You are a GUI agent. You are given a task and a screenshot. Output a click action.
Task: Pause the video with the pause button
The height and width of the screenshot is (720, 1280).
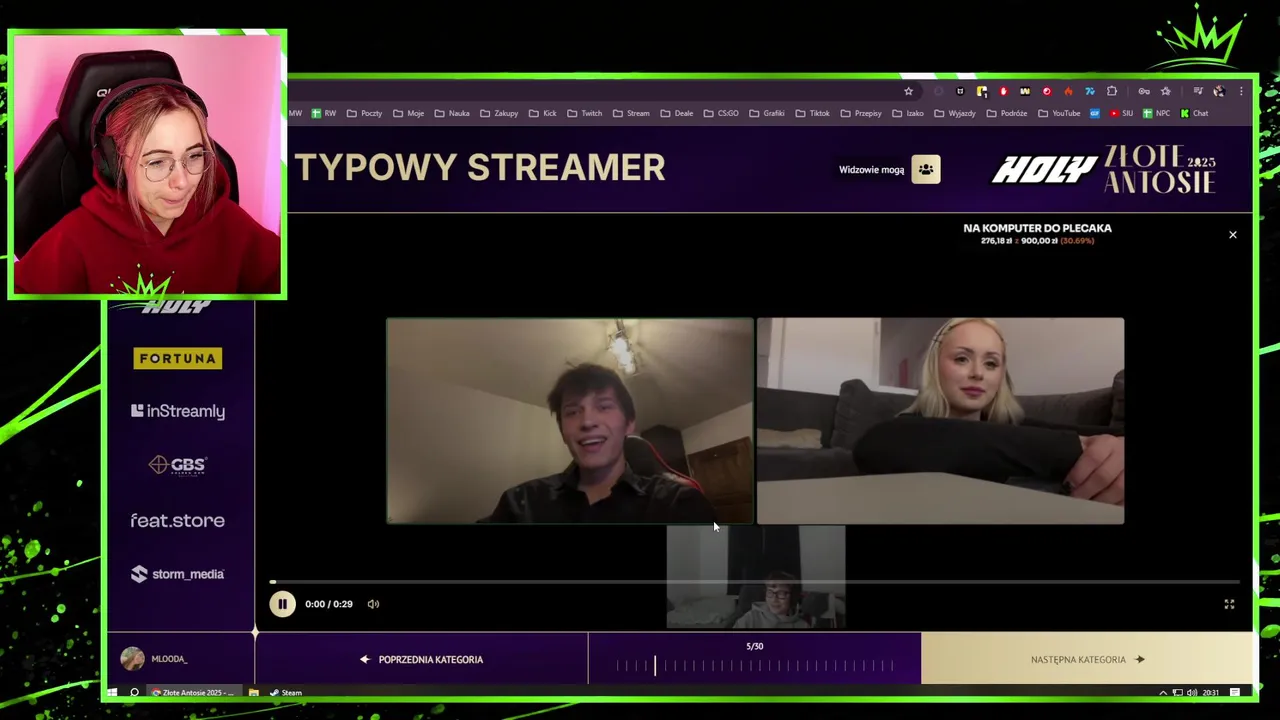coord(282,604)
